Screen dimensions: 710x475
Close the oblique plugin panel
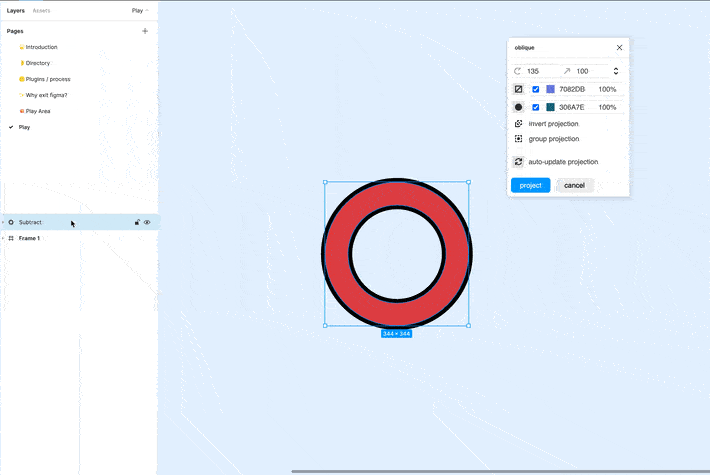(619, 48)
